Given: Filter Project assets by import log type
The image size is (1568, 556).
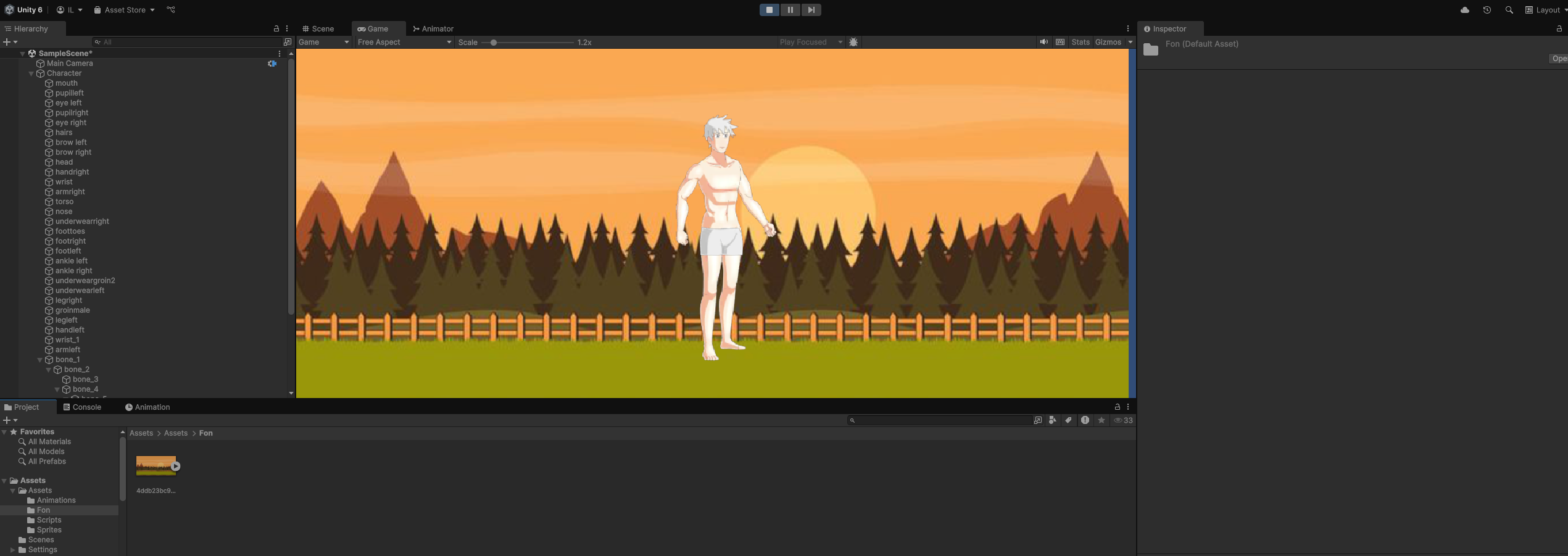Looking at the screenshot, I should point(1085,420).
